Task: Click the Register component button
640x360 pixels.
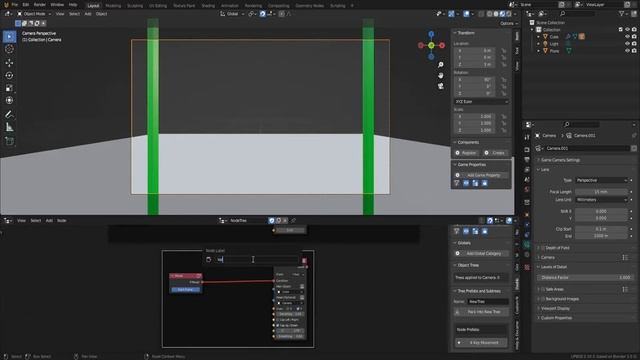Action: click(466, 153)
